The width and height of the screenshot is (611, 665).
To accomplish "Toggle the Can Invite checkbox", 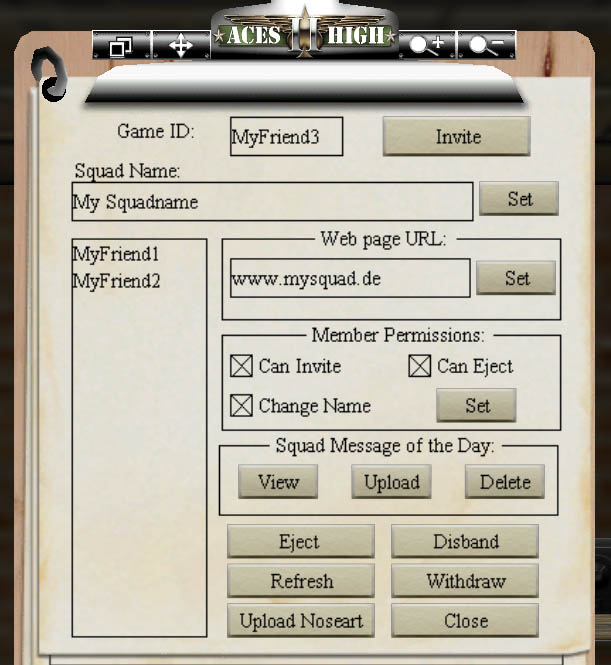I will pos(241,366).
